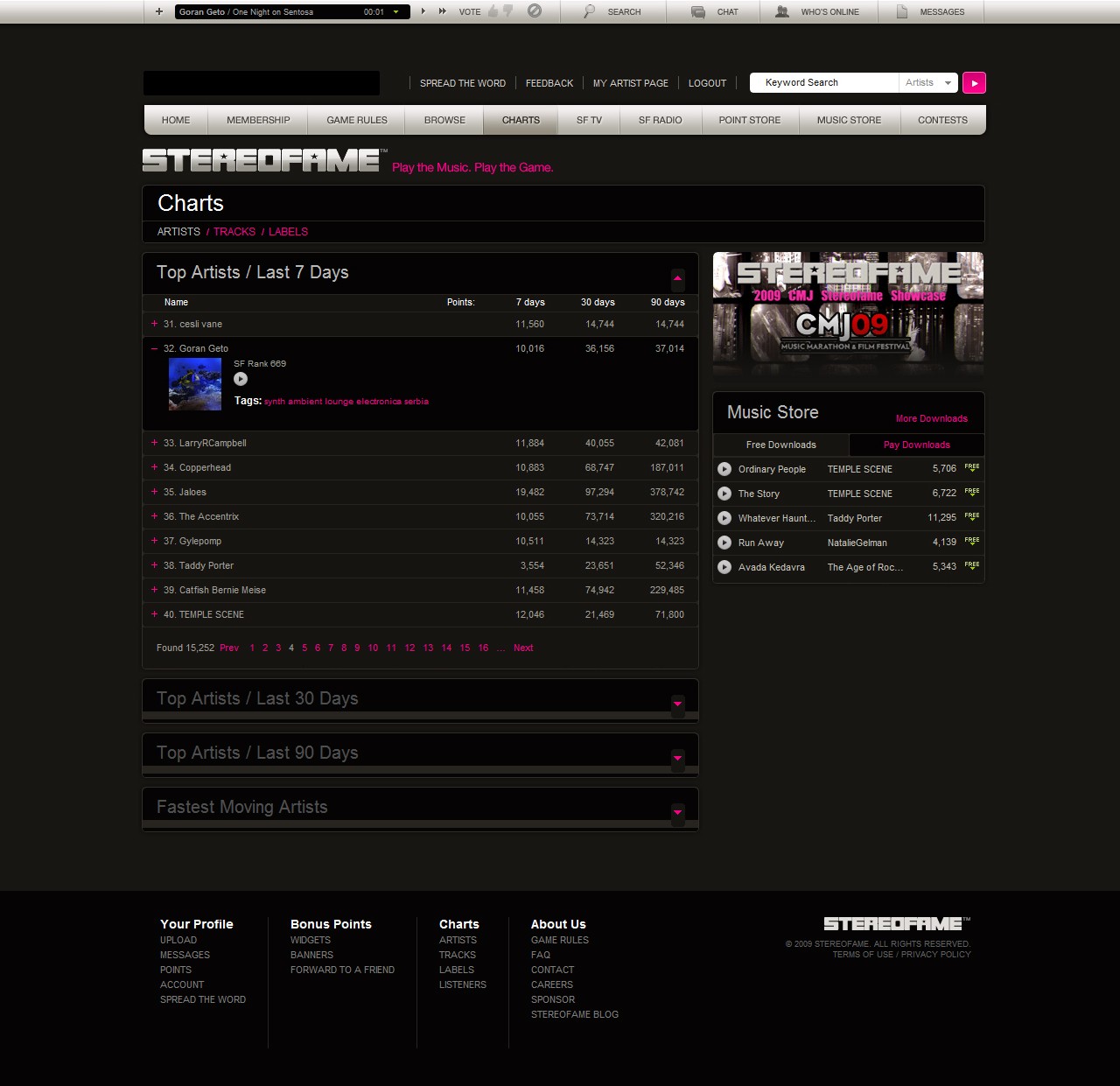Click the Keyword Search input field
The height and width of the screenshot is (1086, 1120).
pos(825,82)
